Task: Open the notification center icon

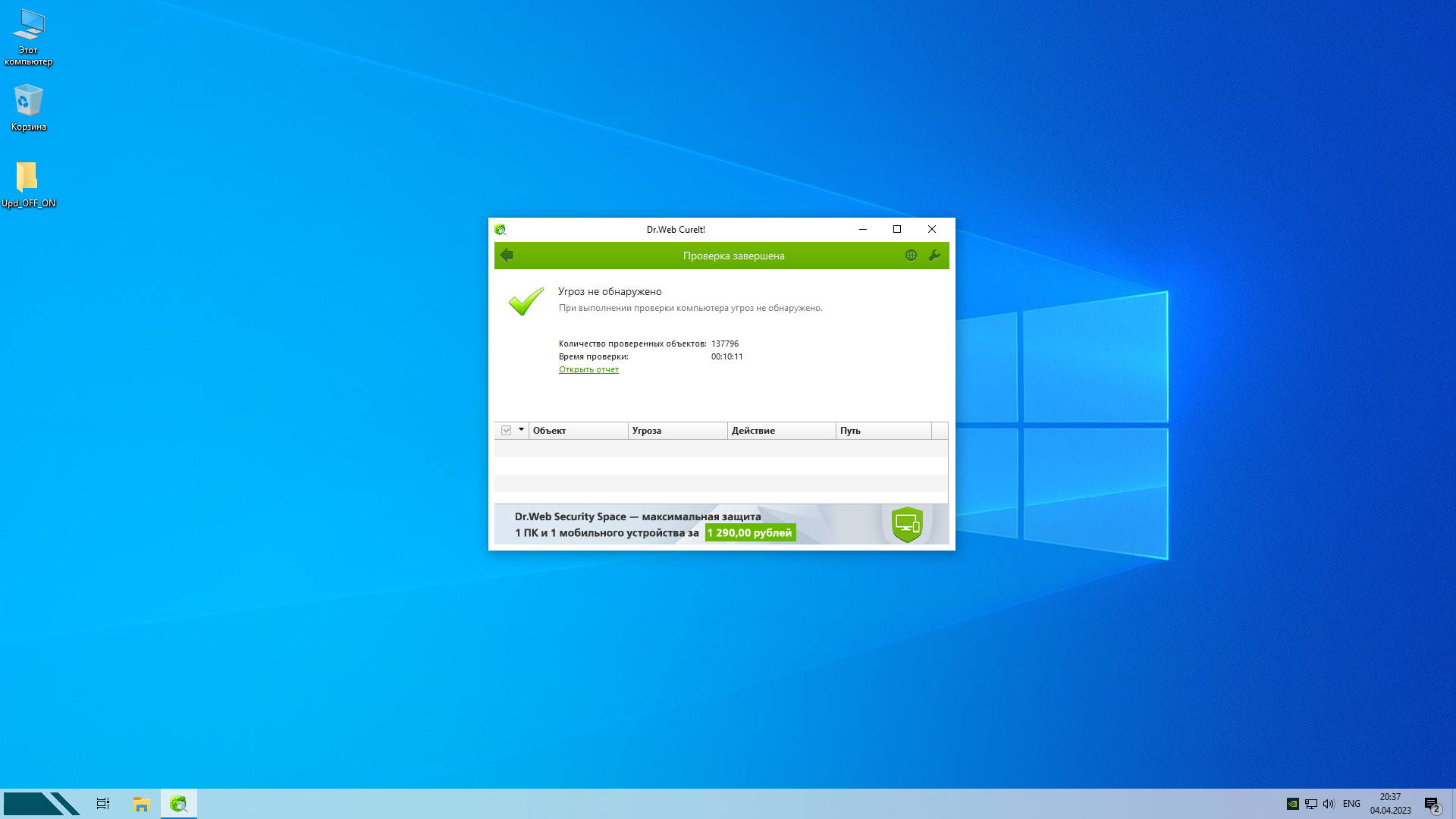Action: click(x=1431, y=804)
